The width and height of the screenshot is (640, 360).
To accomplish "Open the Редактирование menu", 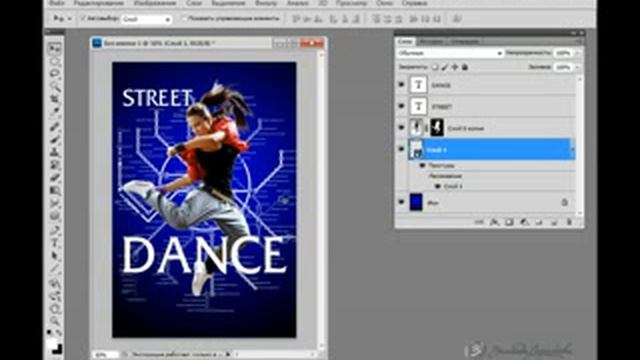I will click(x=98, y=3).
